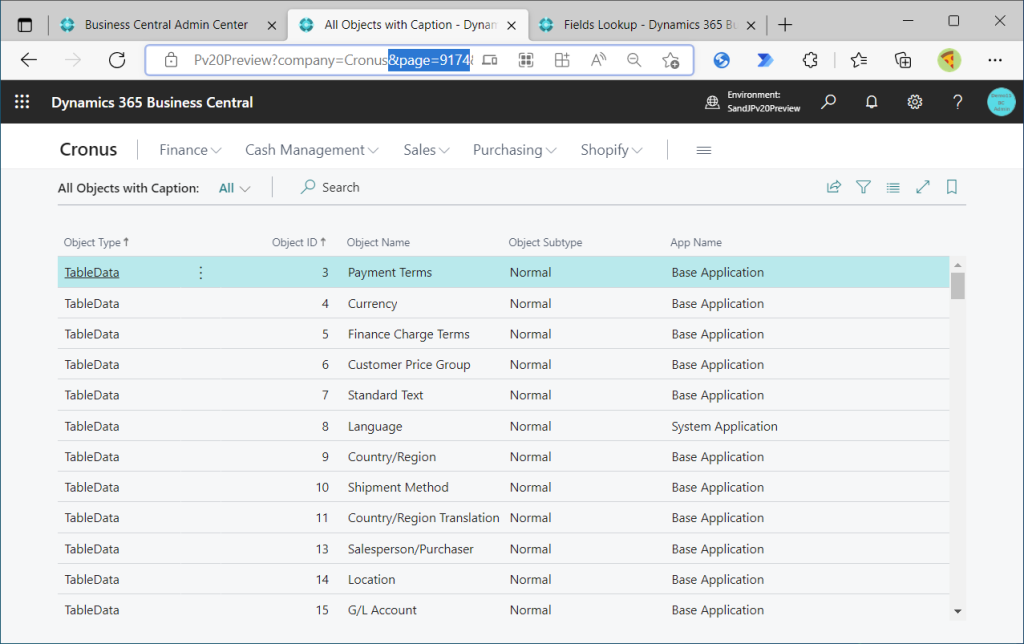
Task: Click the browser back arrow
Action: pyautogui.click(x=29, y=60)
